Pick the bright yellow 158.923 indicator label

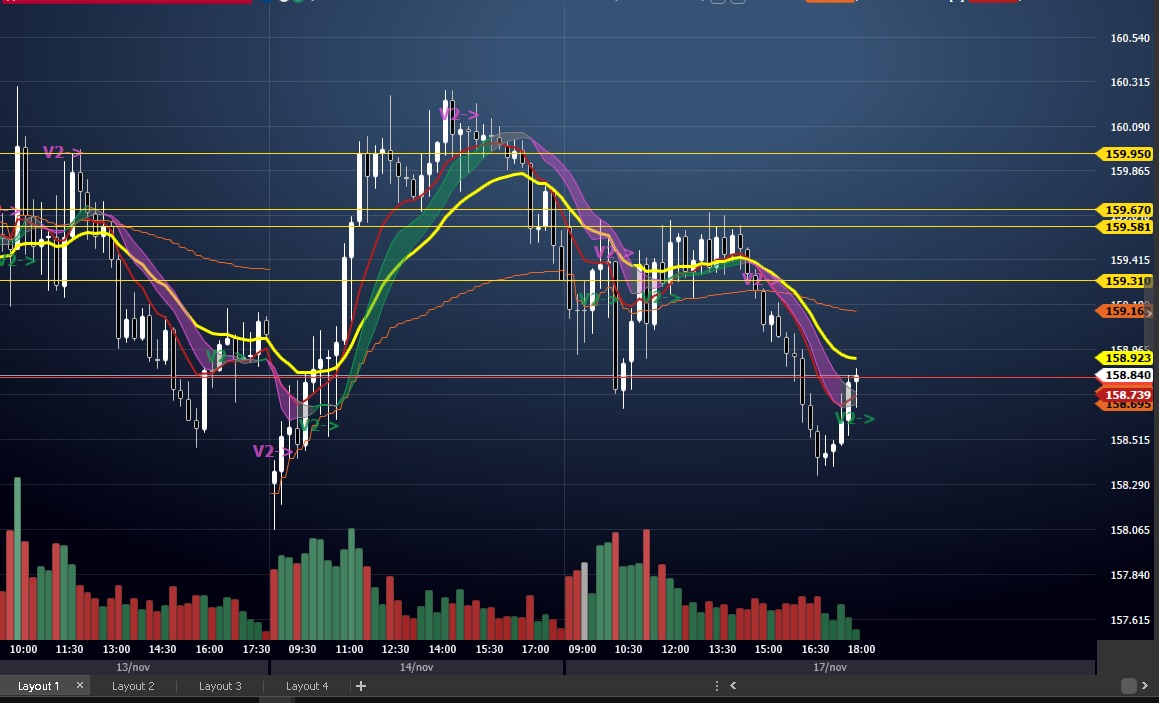pos(1126,357)
